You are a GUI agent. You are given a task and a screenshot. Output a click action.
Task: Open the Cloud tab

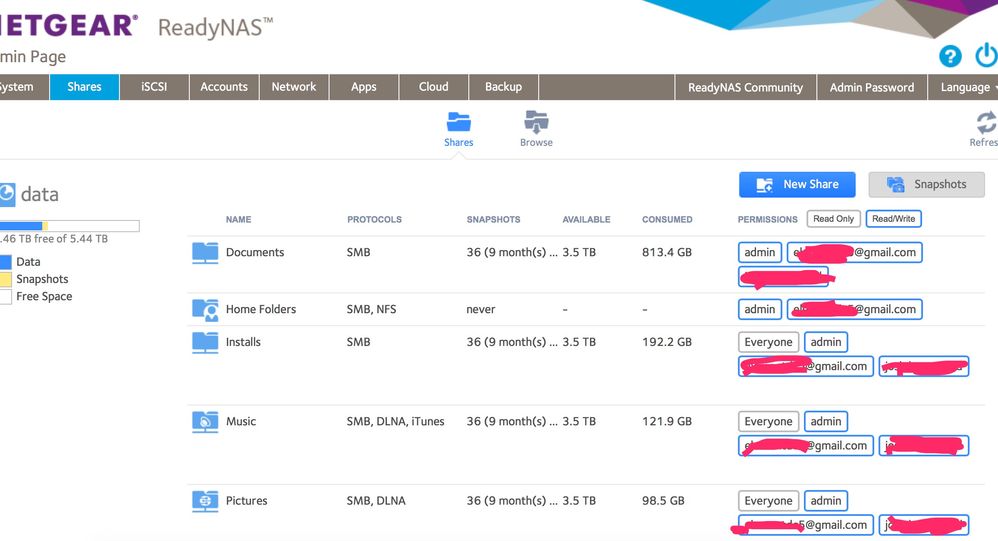[433, 87]
